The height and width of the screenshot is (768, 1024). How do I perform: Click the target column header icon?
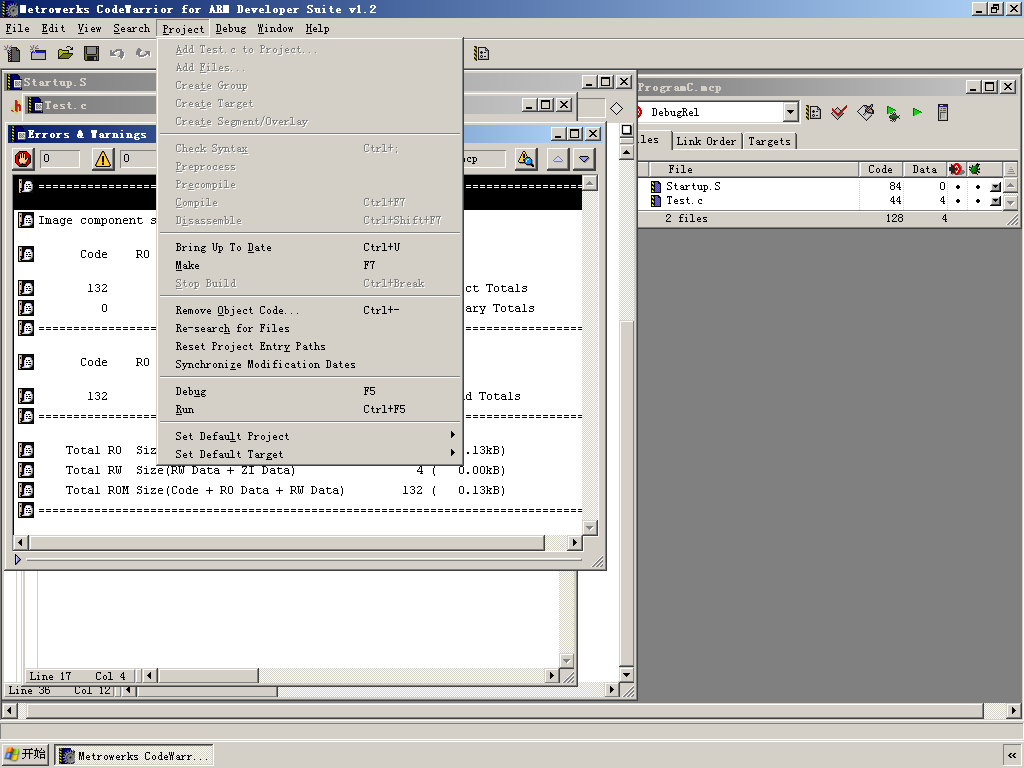tap(956, 170)
